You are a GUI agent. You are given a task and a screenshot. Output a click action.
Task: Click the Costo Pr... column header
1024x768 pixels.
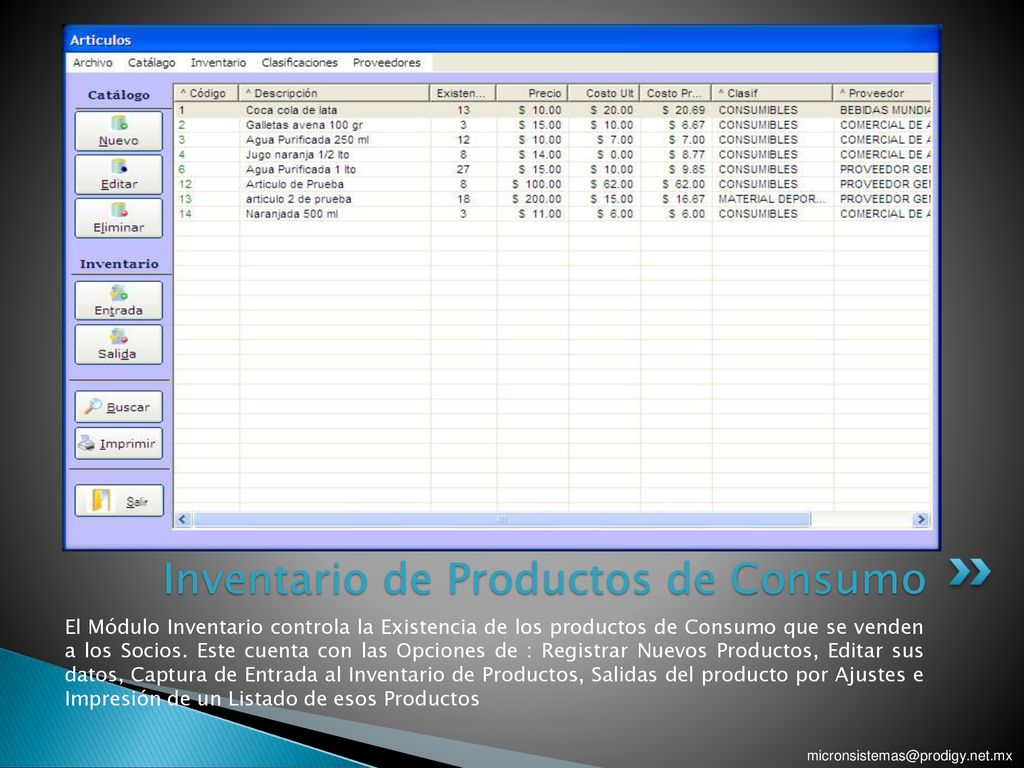click(676, 93)
